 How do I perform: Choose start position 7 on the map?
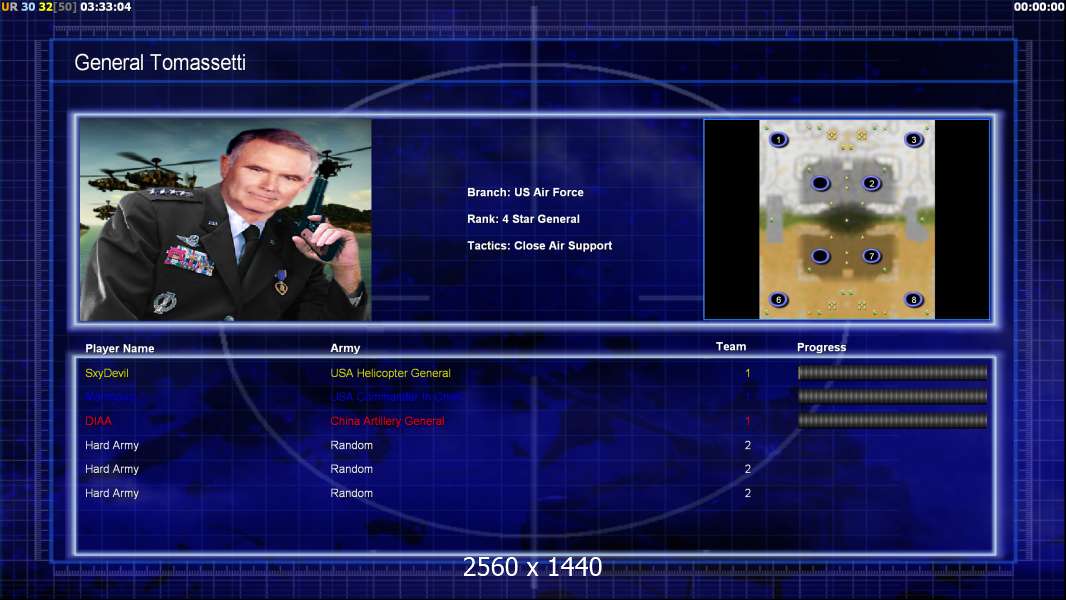click(872, 256)
